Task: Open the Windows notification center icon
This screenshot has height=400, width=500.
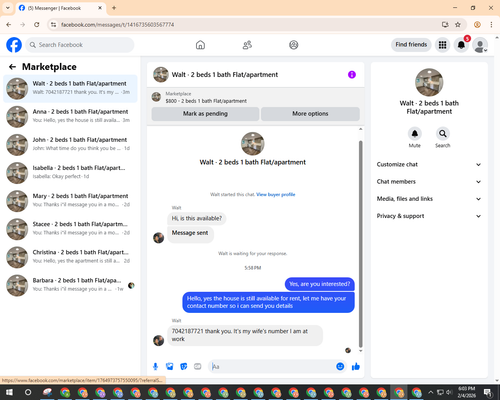Action: click(x=488, y=392)
